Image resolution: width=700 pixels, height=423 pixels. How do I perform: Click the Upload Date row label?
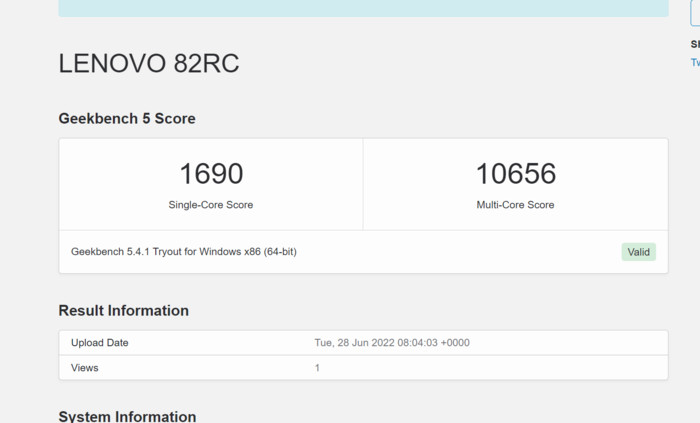[x=100, y=343]
